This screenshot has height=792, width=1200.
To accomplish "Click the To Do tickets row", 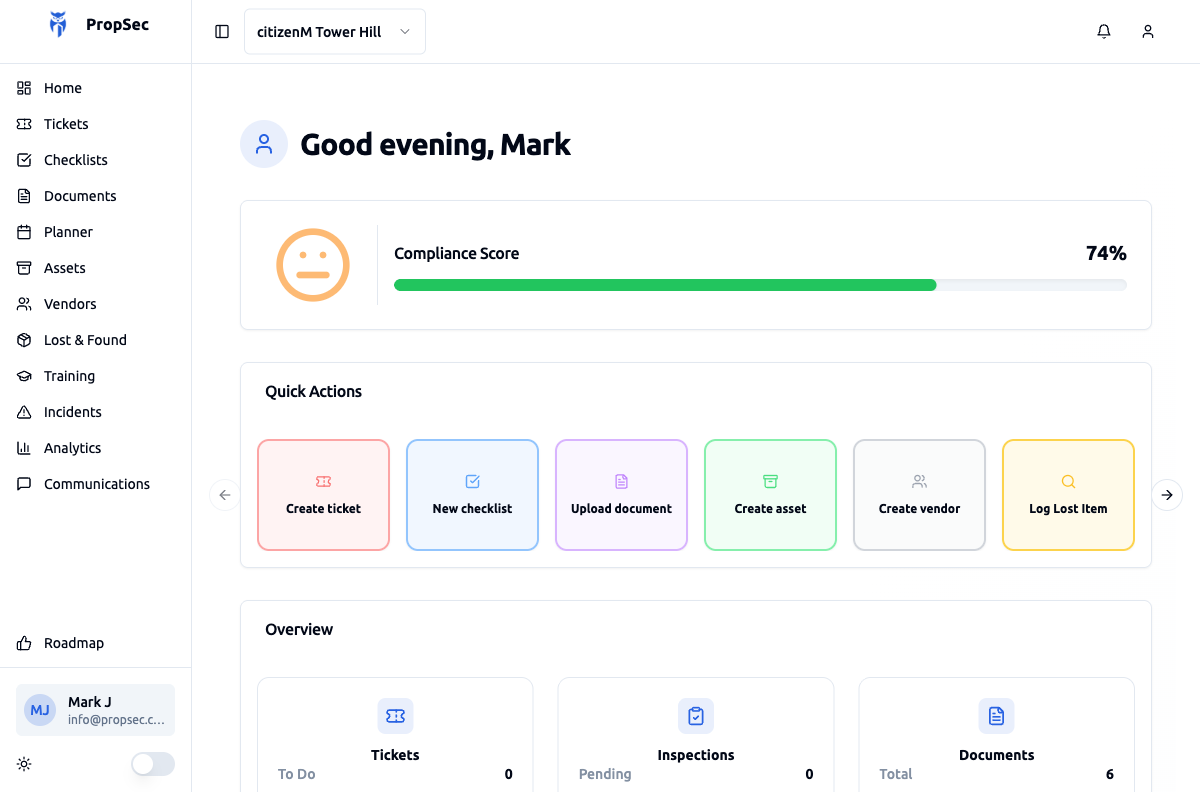I will click(x=395, y=774).
